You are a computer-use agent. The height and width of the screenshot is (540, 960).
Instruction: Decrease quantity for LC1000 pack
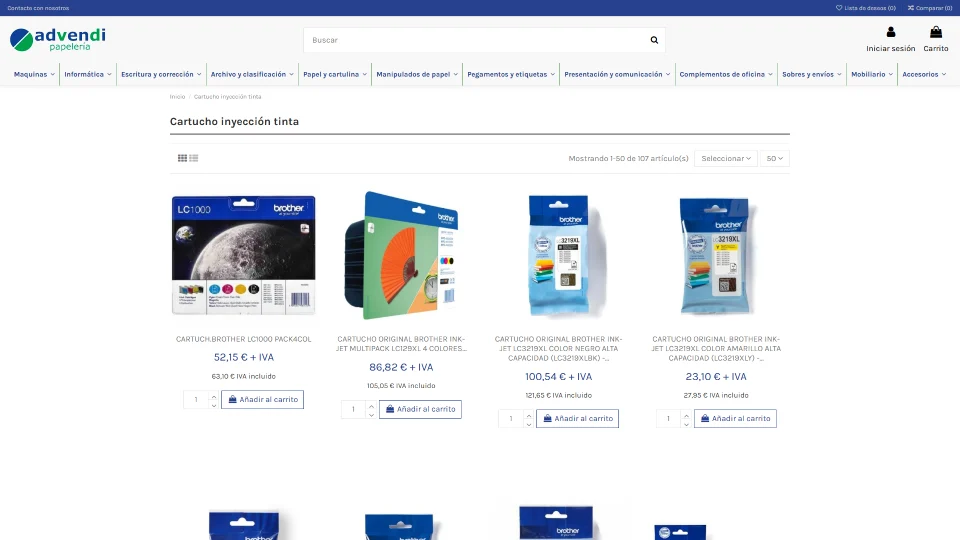[214, 404]
